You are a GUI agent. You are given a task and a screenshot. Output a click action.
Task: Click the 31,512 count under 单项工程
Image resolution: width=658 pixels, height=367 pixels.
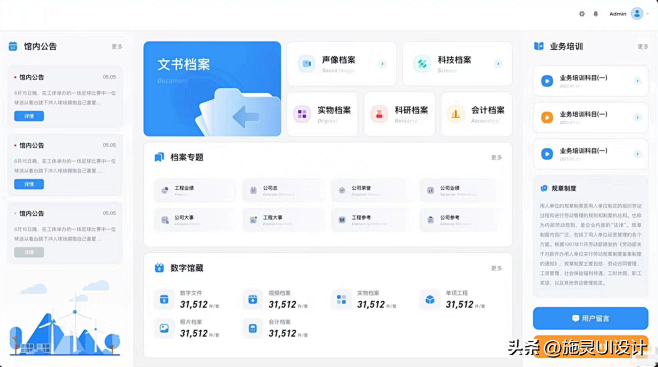[460, 305]
